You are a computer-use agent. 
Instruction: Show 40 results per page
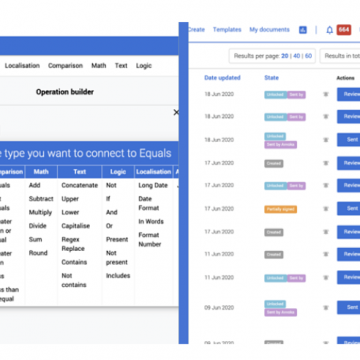coord(297,56)
